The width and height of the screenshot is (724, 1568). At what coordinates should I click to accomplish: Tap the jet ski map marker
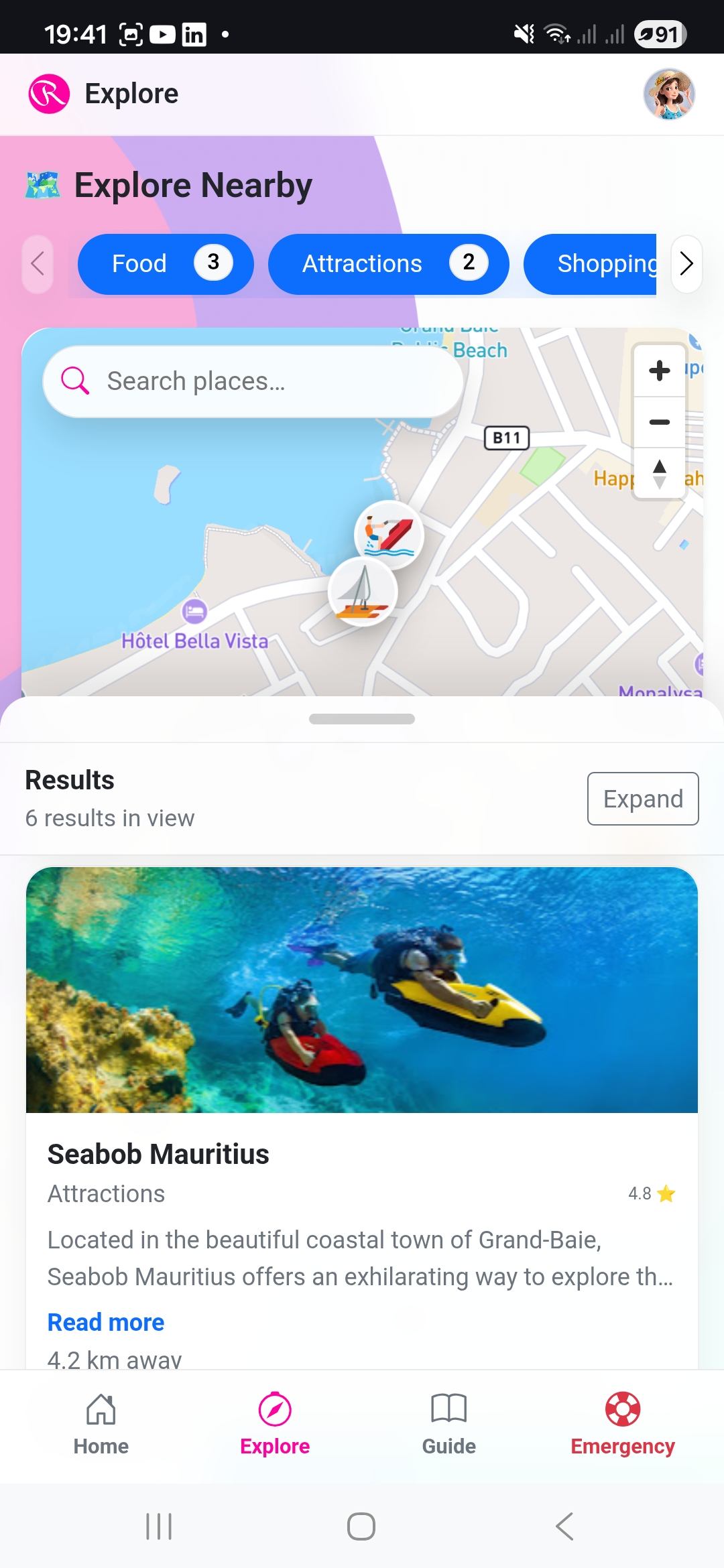(x=389, y=535)
